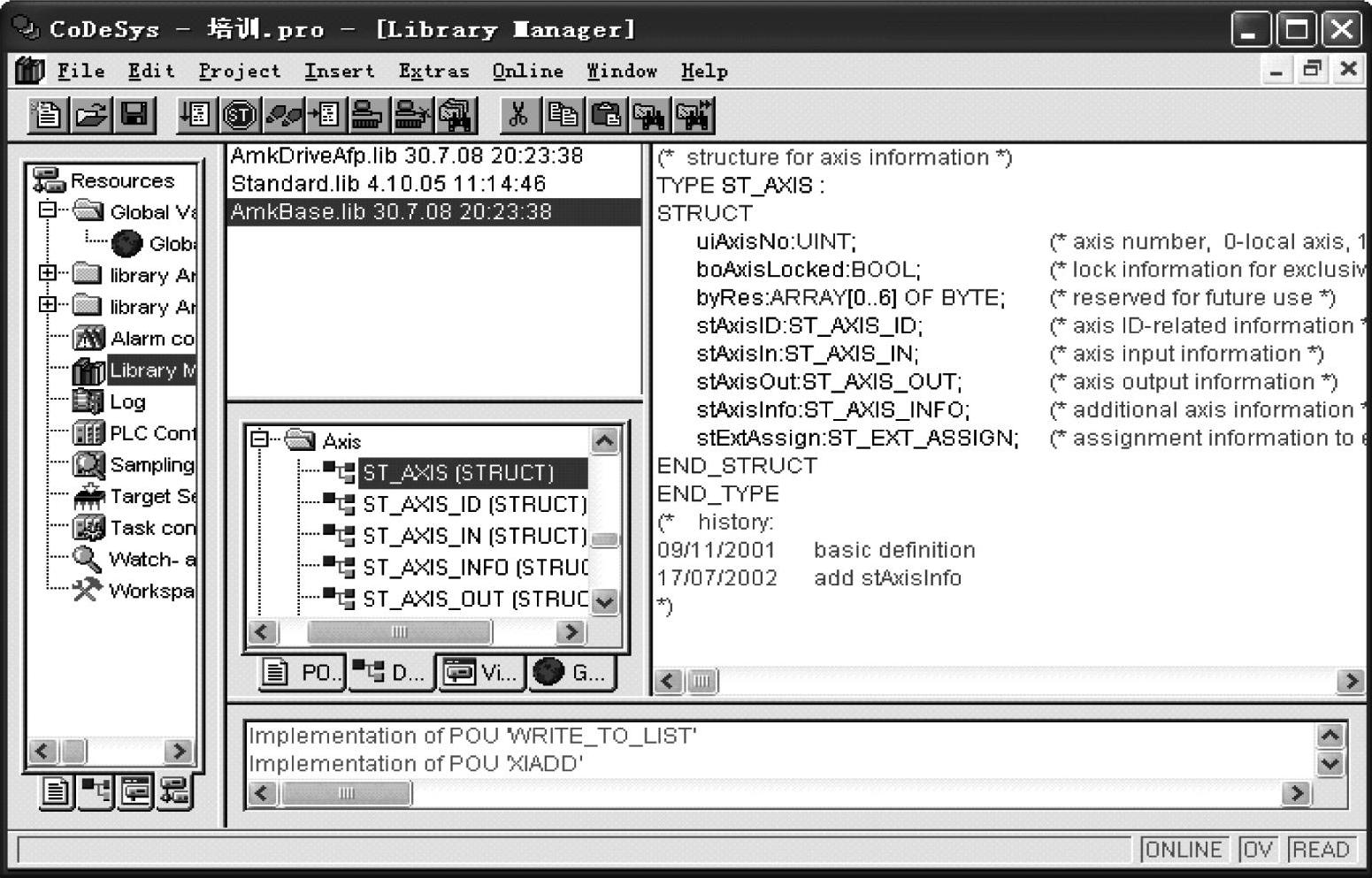1372x878 pixels.
Task: Click the Copy toolbar icon
Action: 563,115
